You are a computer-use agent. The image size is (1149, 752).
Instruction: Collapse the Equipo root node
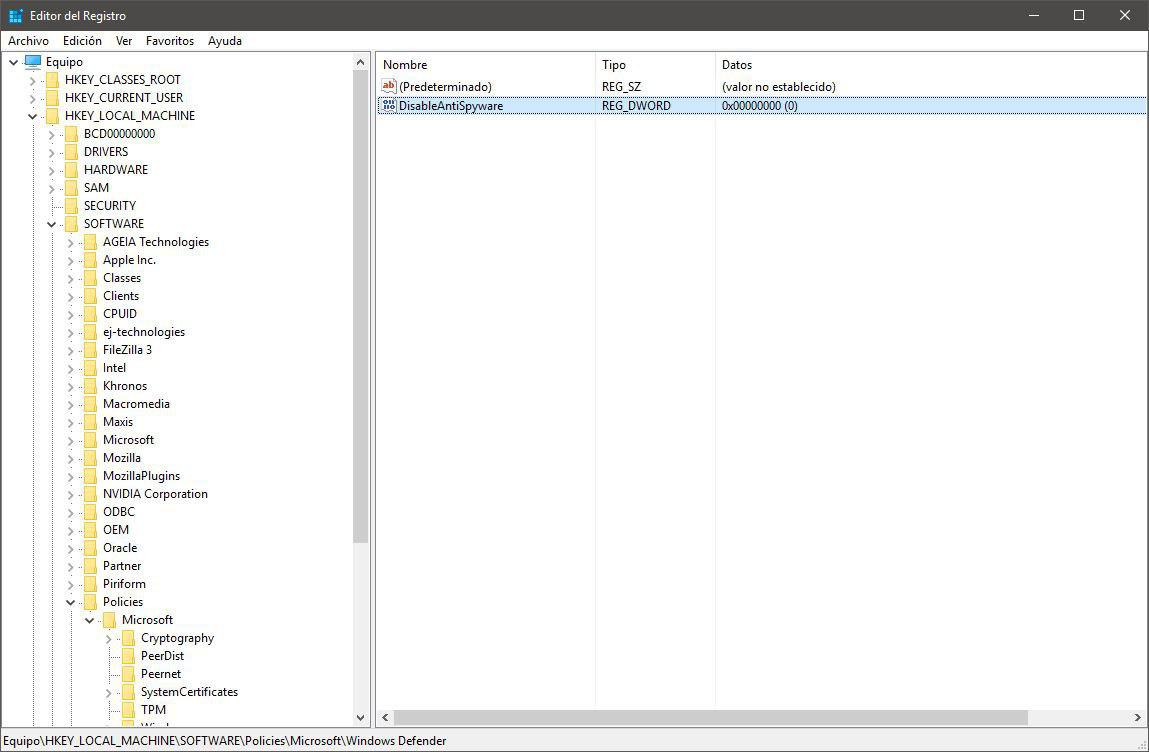click(14, 62)
